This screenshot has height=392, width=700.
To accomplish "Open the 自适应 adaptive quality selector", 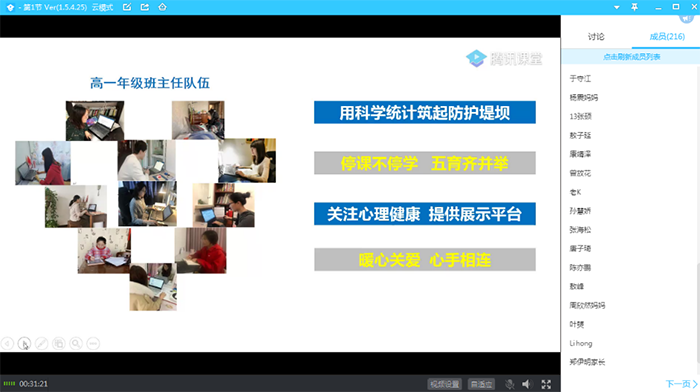I will tap(482, 384).
